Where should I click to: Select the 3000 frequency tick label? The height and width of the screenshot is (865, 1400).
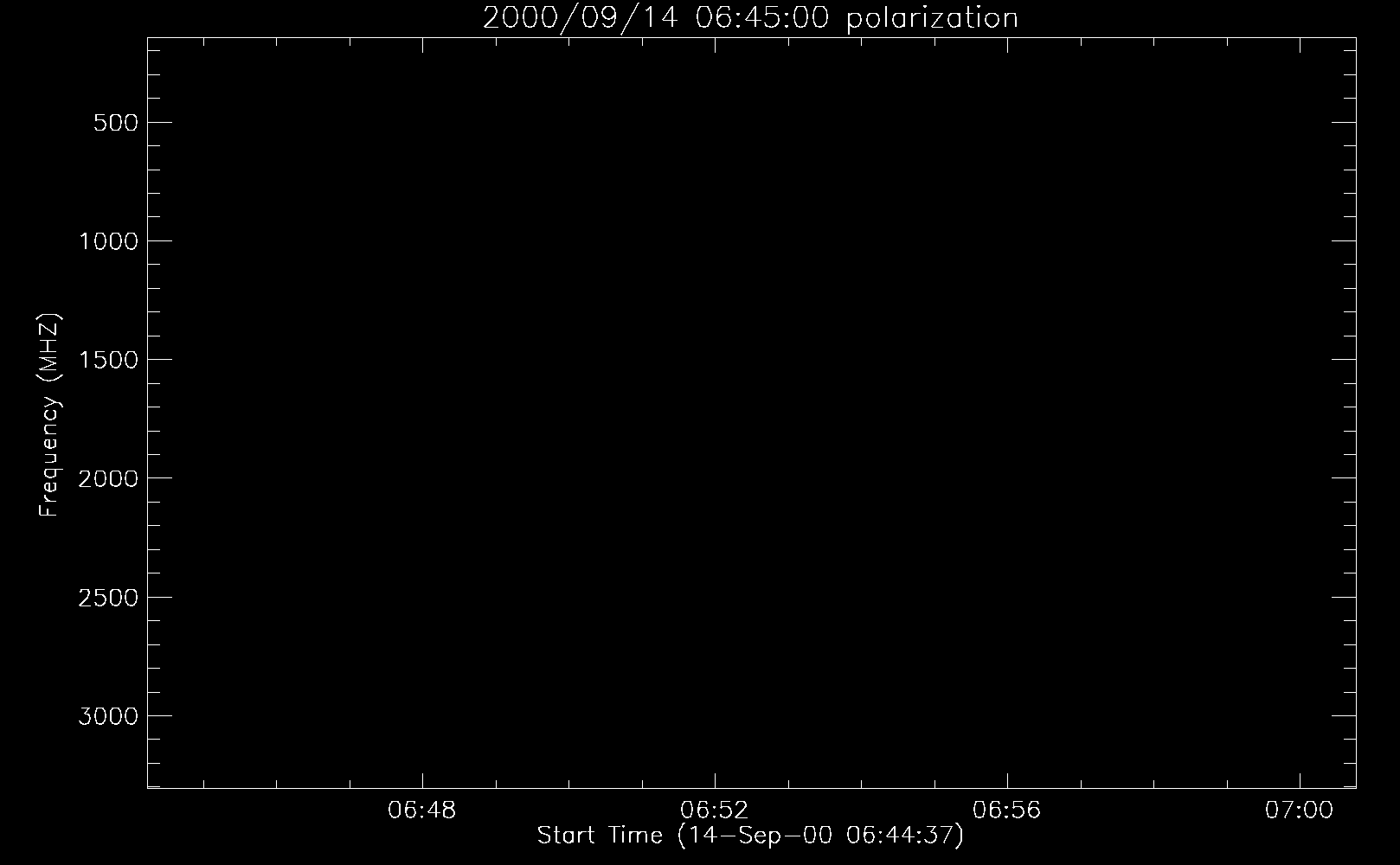click(x=108, y=716)
